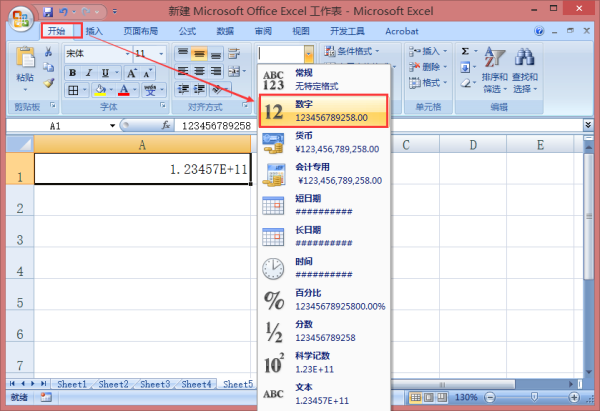The height and width of the screenshot is (411, 600).
Task: Undo the last action
Action: tap(64, 12)
